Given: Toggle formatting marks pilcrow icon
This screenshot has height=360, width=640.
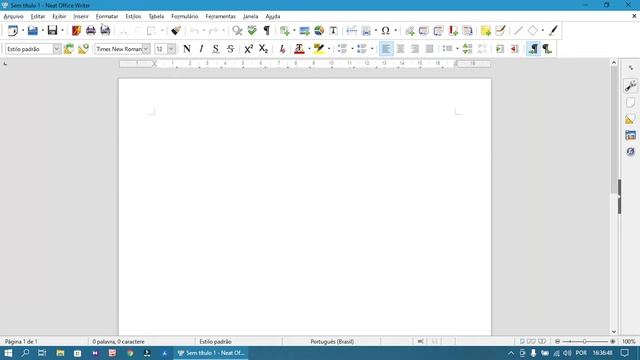Looking at the screenshot, I should [x=267, y=31].
